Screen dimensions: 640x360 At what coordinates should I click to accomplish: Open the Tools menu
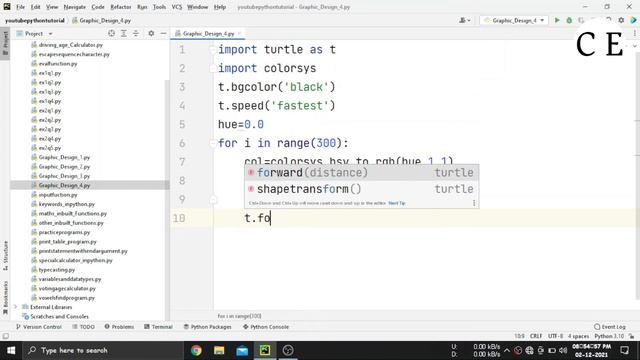click(x=159, y=7)
